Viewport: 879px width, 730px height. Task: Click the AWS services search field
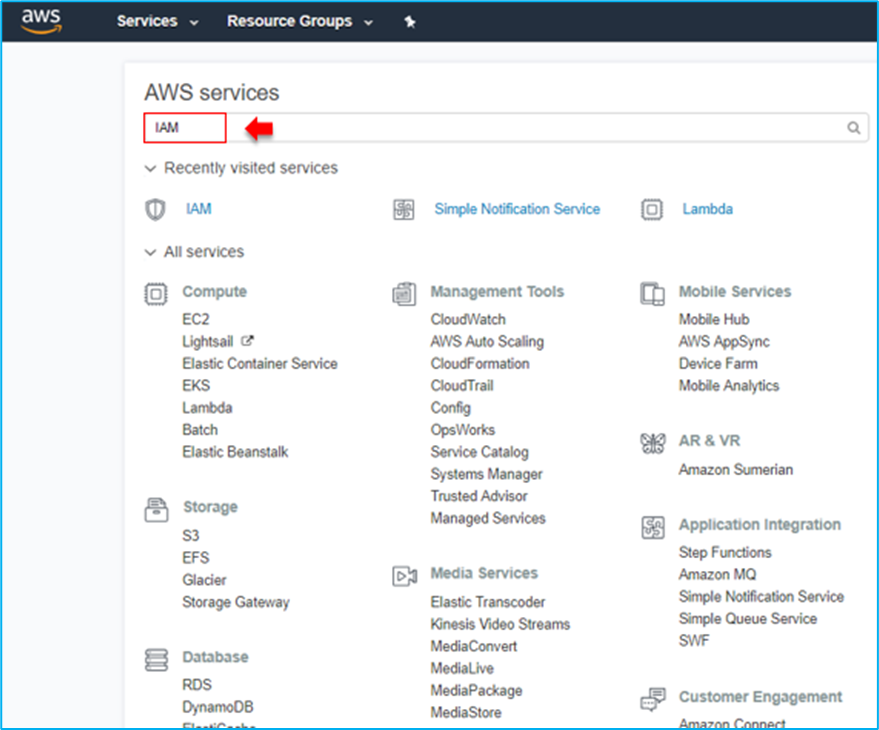(506, 128)
